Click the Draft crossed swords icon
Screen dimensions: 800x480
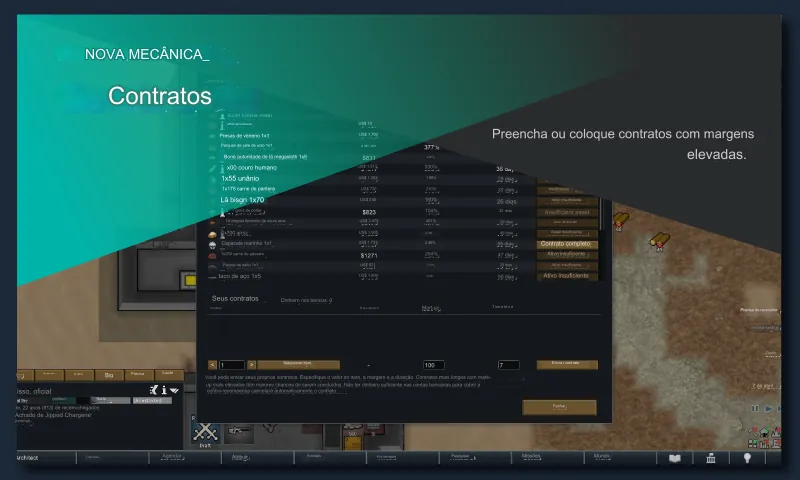pyautogui.click(x=205, y=432)
